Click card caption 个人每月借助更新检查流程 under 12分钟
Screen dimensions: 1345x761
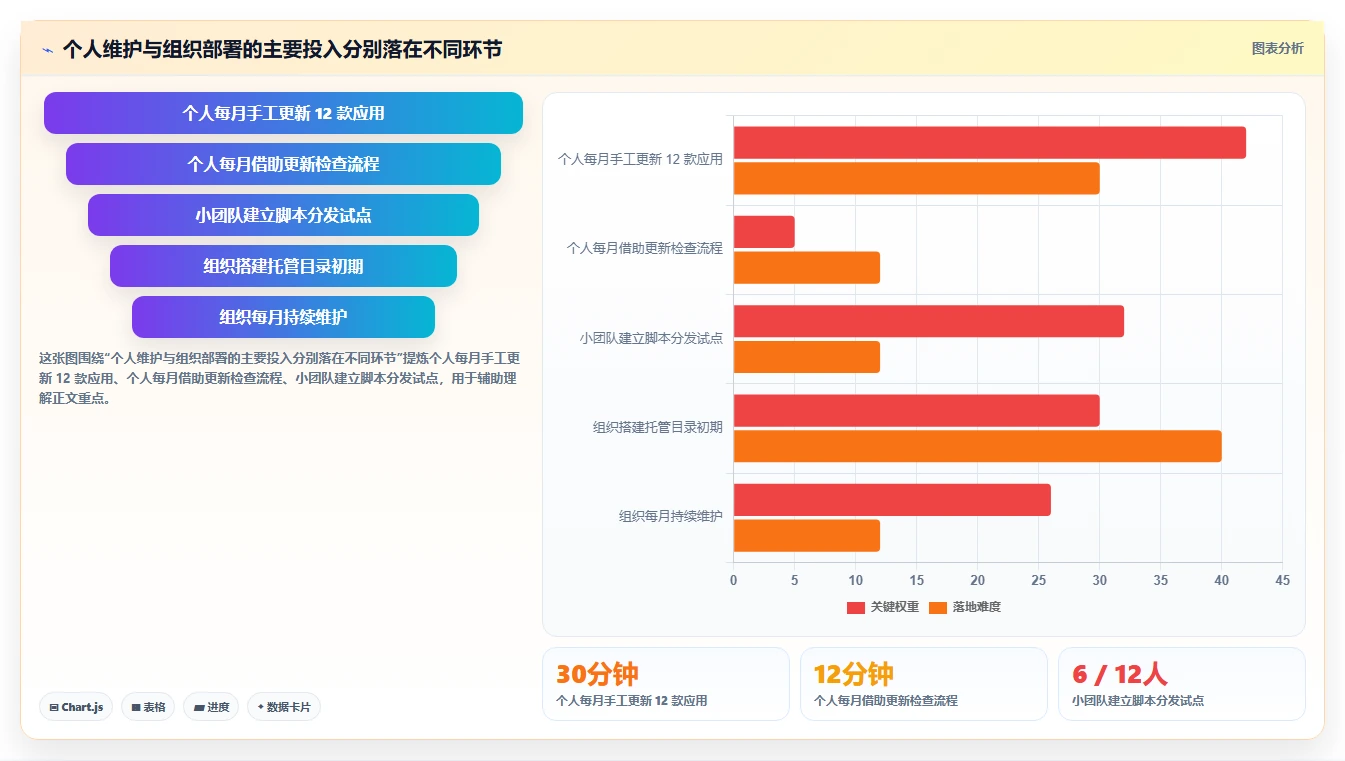pos(886,701)
